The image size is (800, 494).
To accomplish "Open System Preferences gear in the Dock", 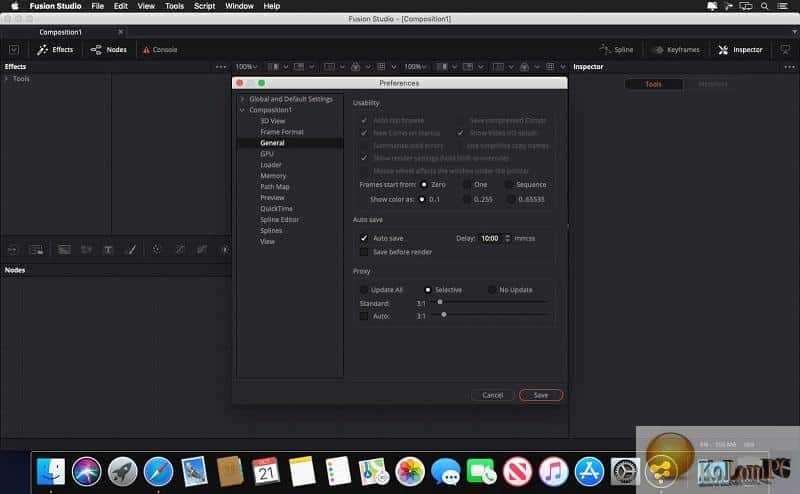I will pyautogui.click(x=625, y=471).
